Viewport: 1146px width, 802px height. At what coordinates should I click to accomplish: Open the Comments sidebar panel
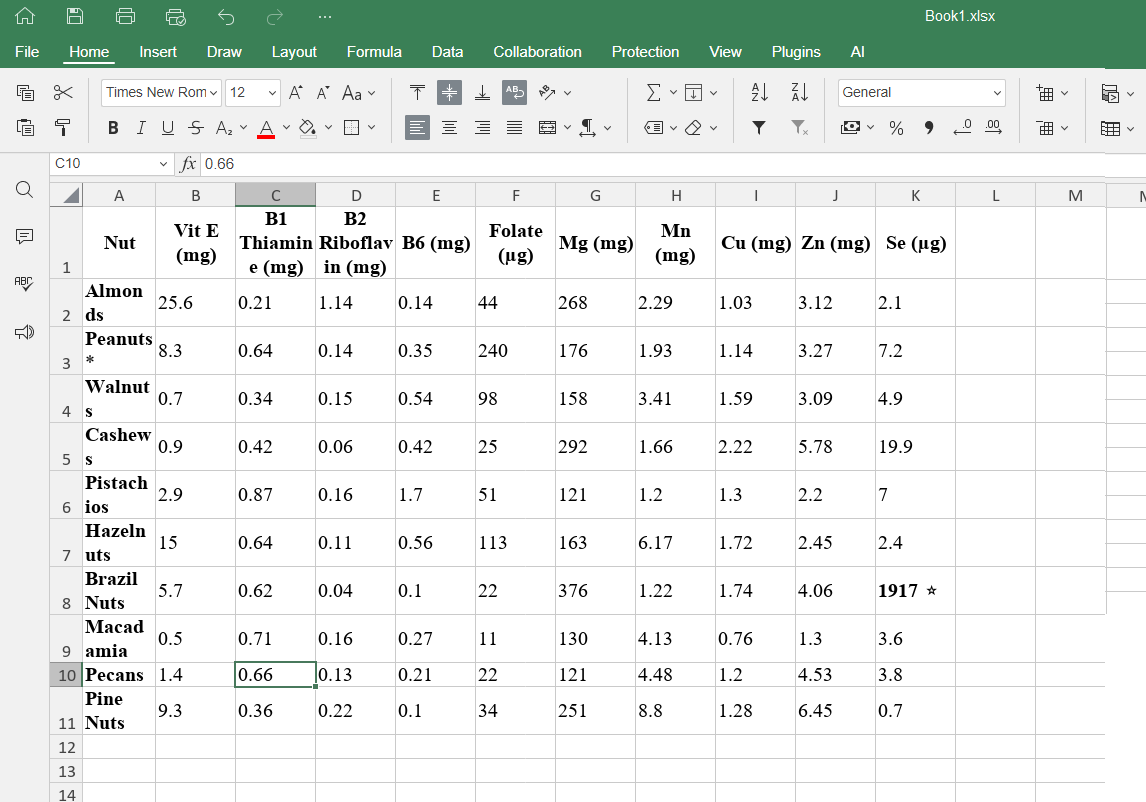25,237
